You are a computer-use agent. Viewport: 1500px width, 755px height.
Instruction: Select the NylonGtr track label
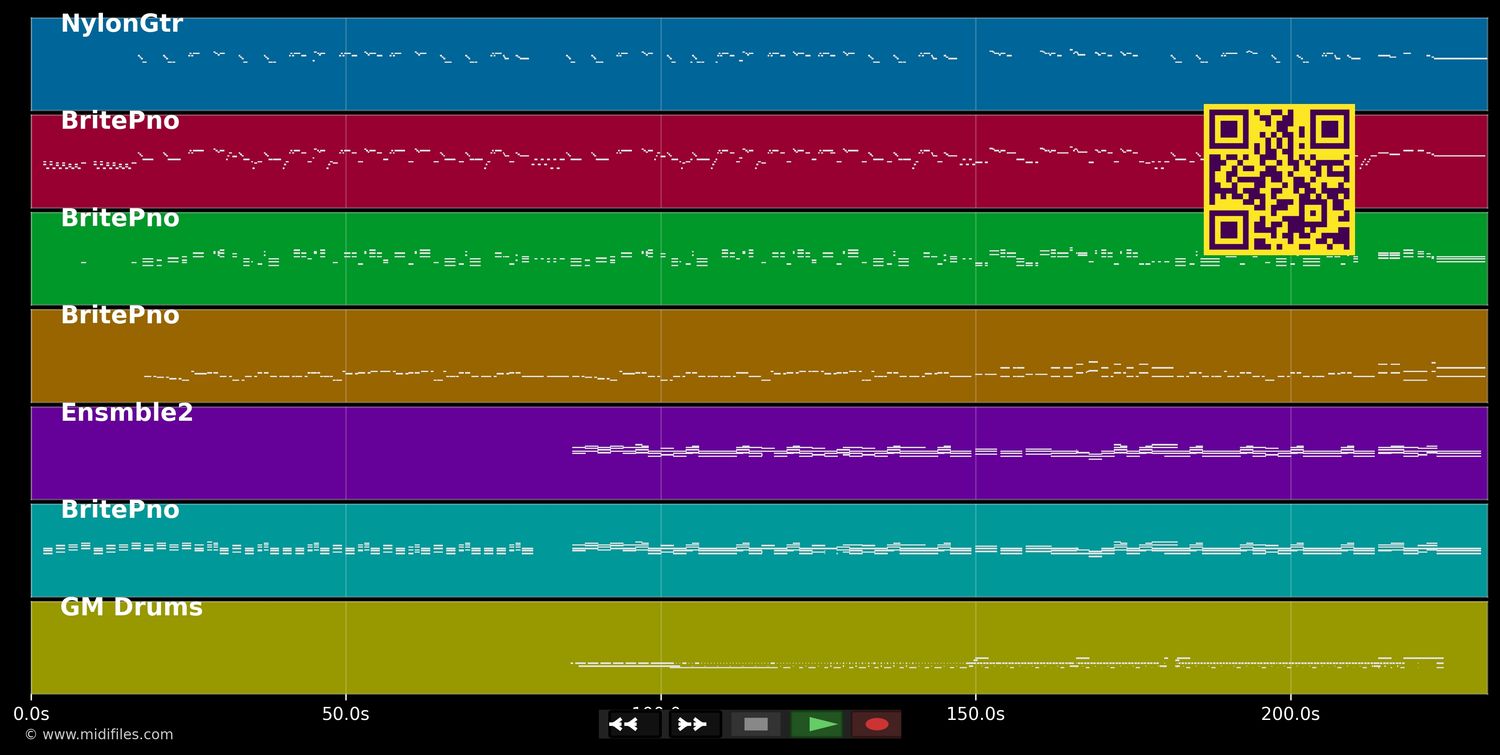point(121,25)
